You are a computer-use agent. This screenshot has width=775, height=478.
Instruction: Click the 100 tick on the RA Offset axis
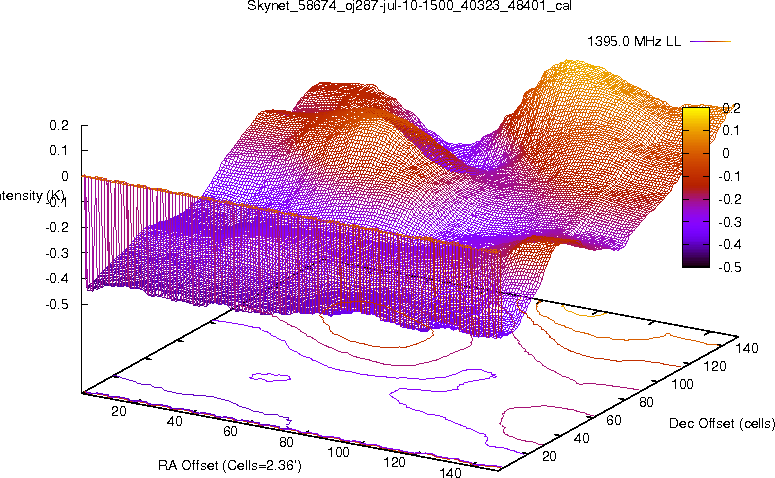tap(339, 452)
